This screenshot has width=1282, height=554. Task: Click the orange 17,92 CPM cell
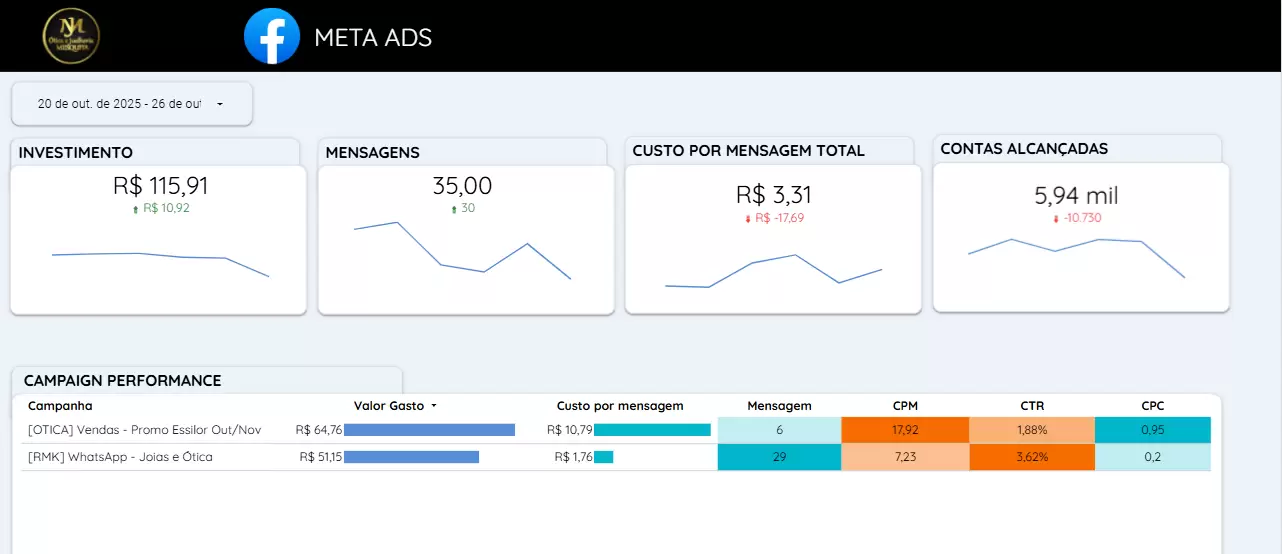point(905,430)
